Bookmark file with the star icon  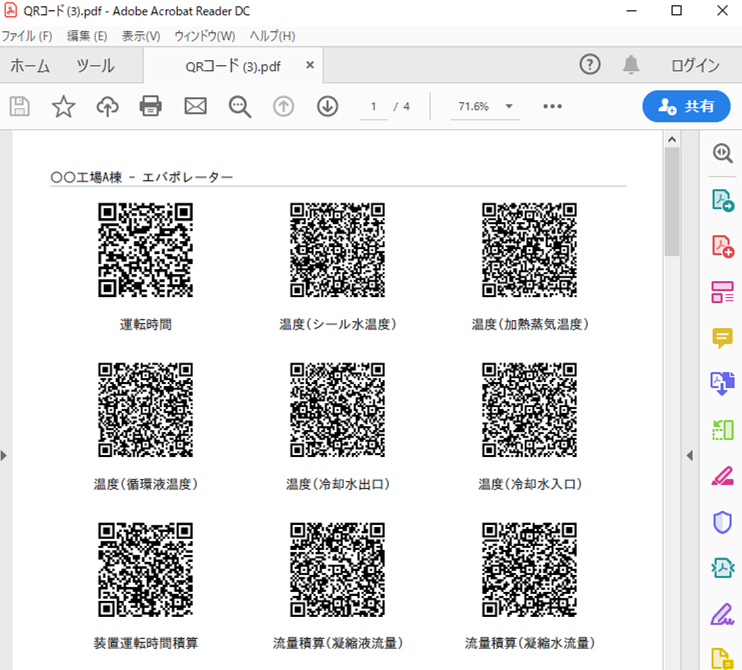(x=63, y=106)
